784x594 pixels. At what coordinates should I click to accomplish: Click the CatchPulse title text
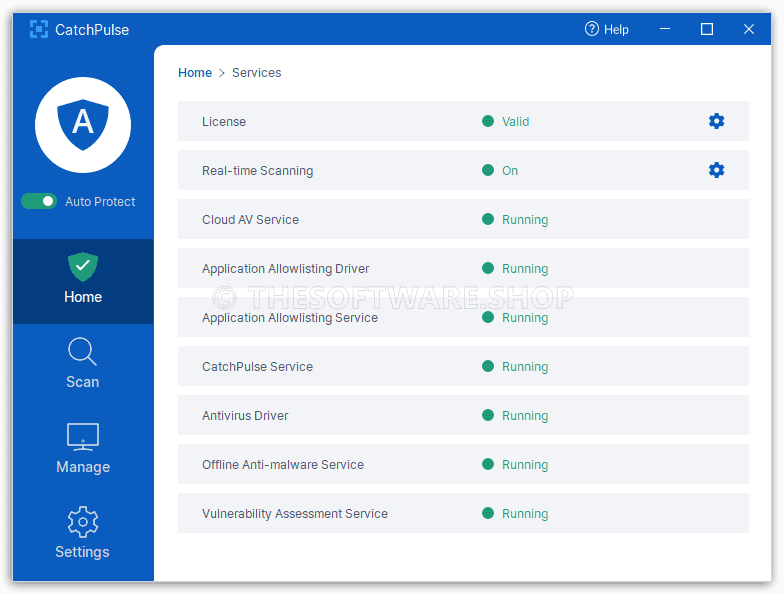[92, 30]
